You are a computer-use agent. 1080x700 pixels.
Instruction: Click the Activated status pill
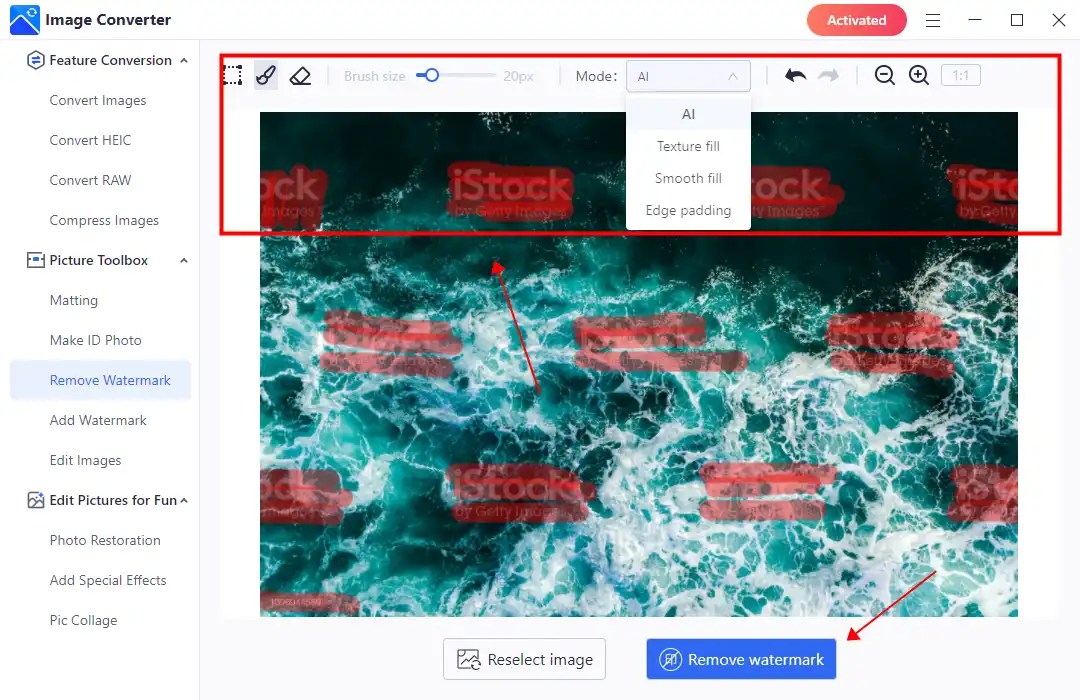856,20
